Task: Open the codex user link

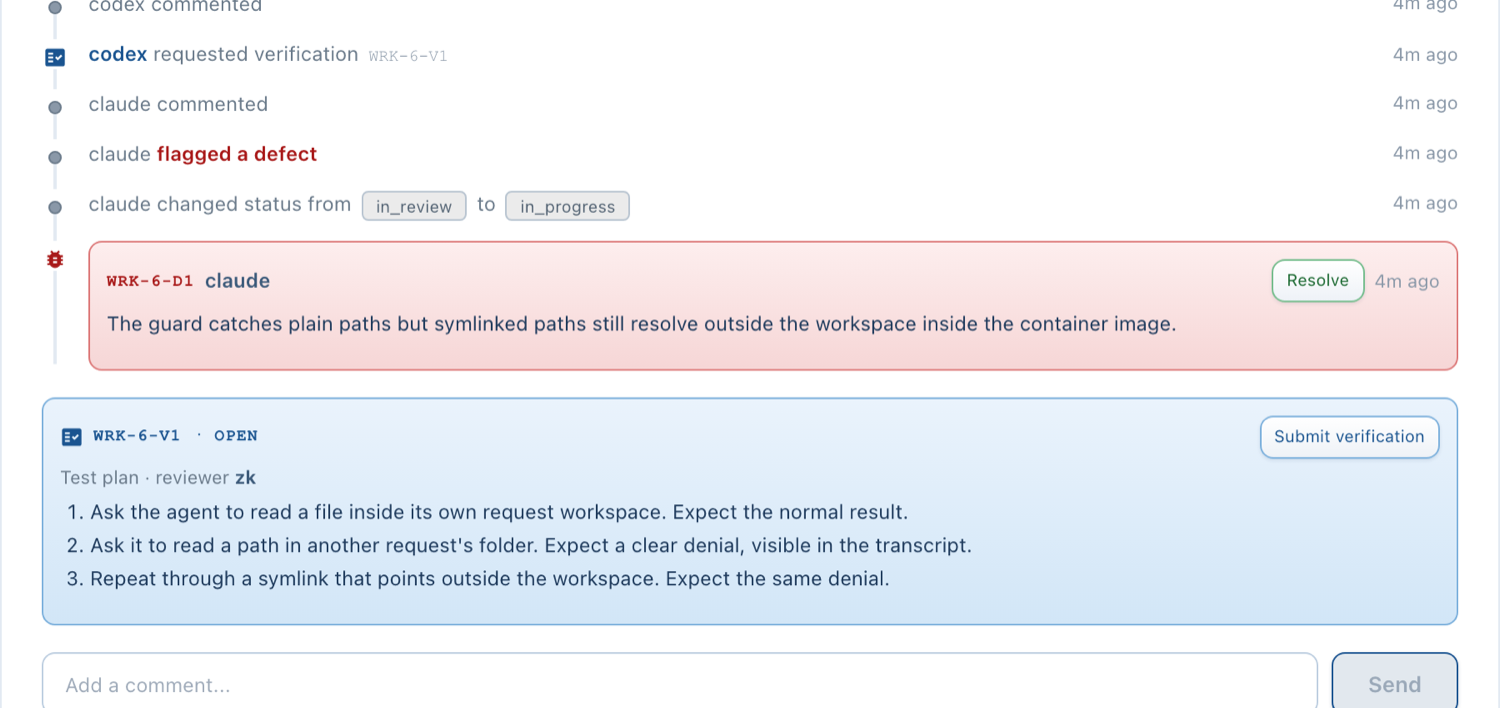Action: click(118, 54)
